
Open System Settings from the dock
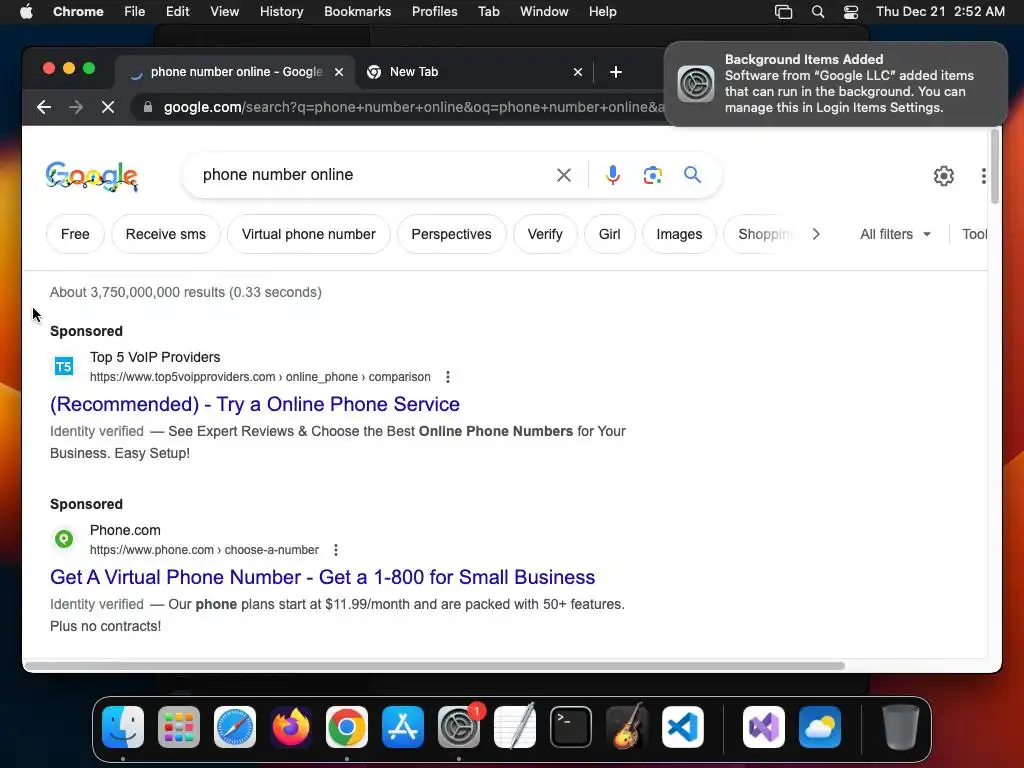458,727
